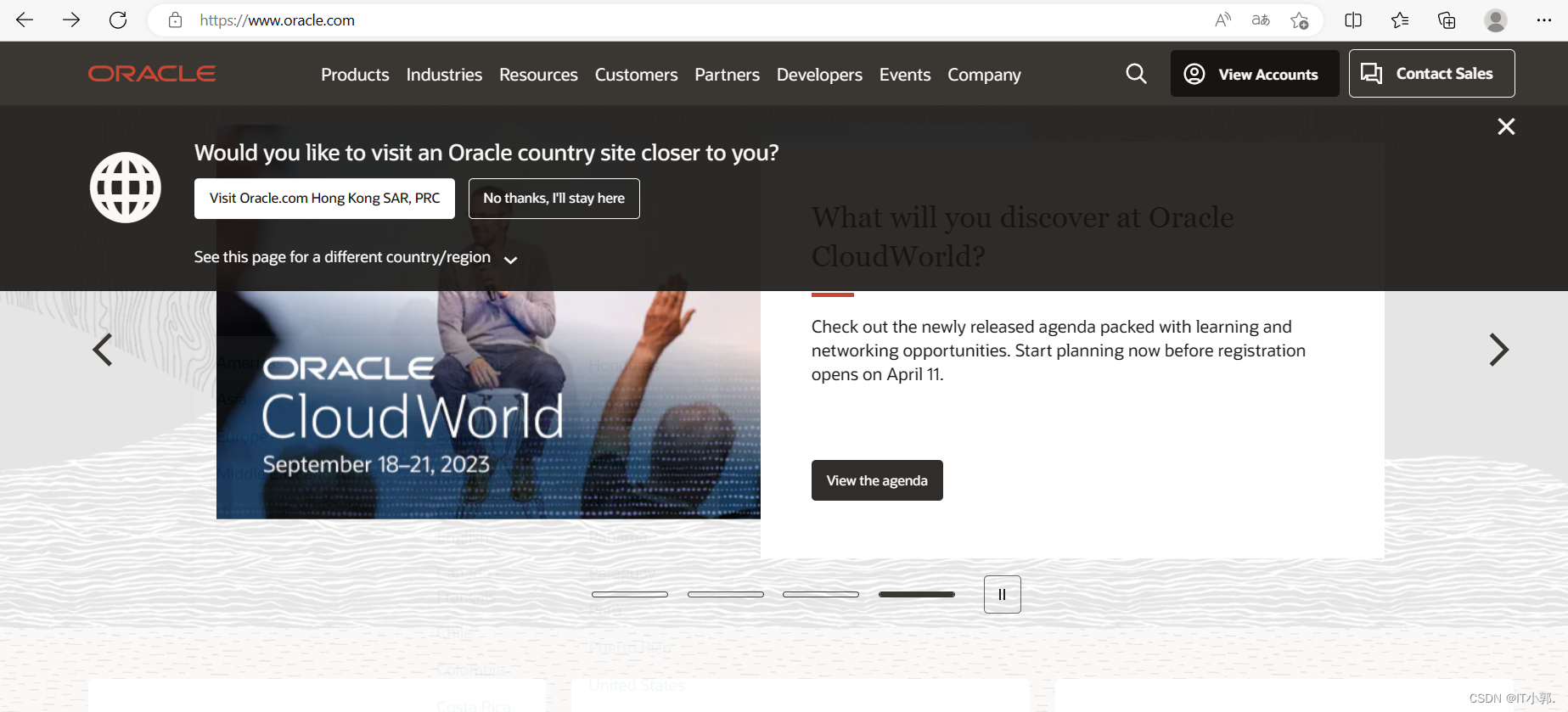Show the previous carousel slide
The height and width of the screenshot is (712, 1568).
pyautogui.click(x=103, y=350)
